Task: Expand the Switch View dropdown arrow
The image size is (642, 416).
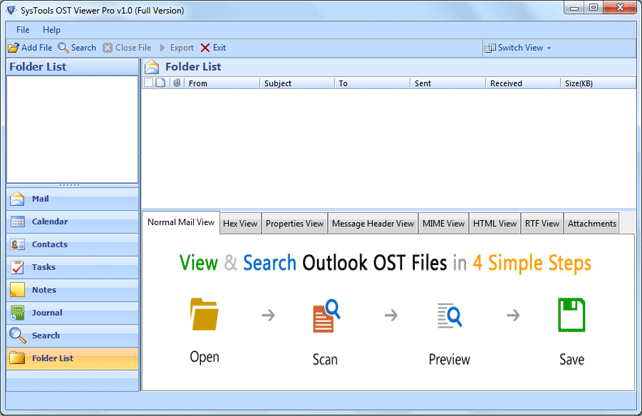Action: pos(549,48)
